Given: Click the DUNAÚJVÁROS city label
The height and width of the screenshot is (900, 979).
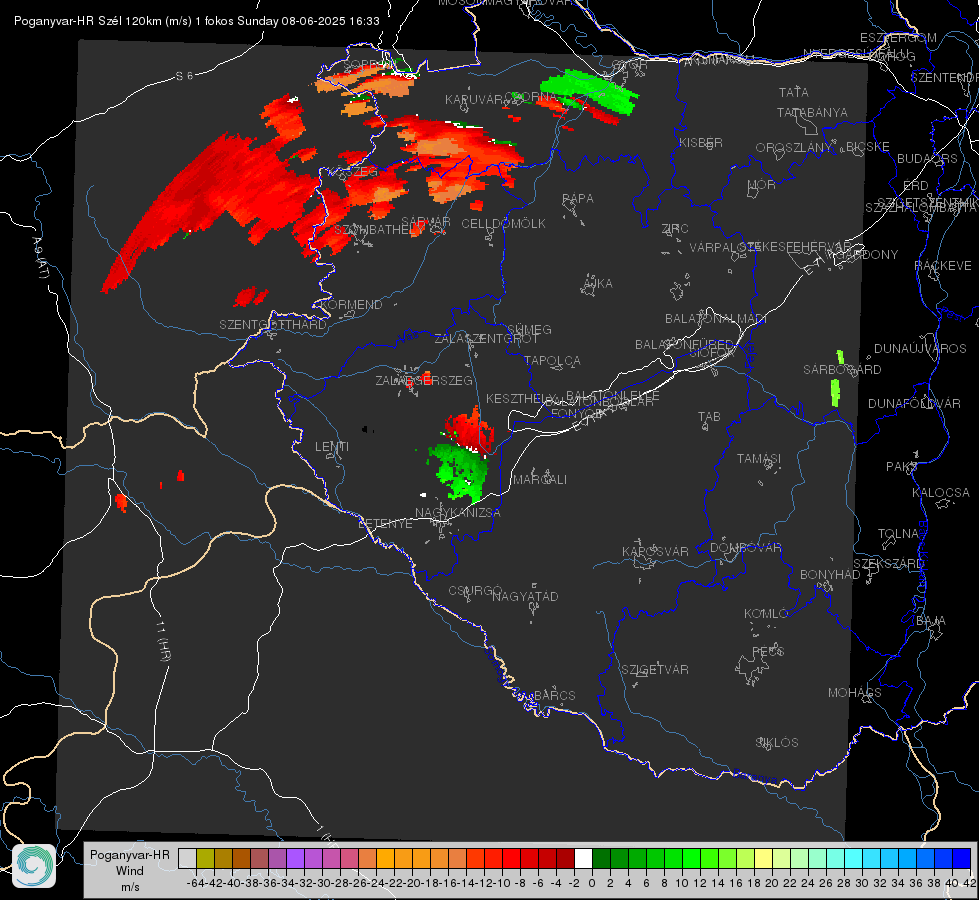Looking at the screenshot, I should 920,348.
